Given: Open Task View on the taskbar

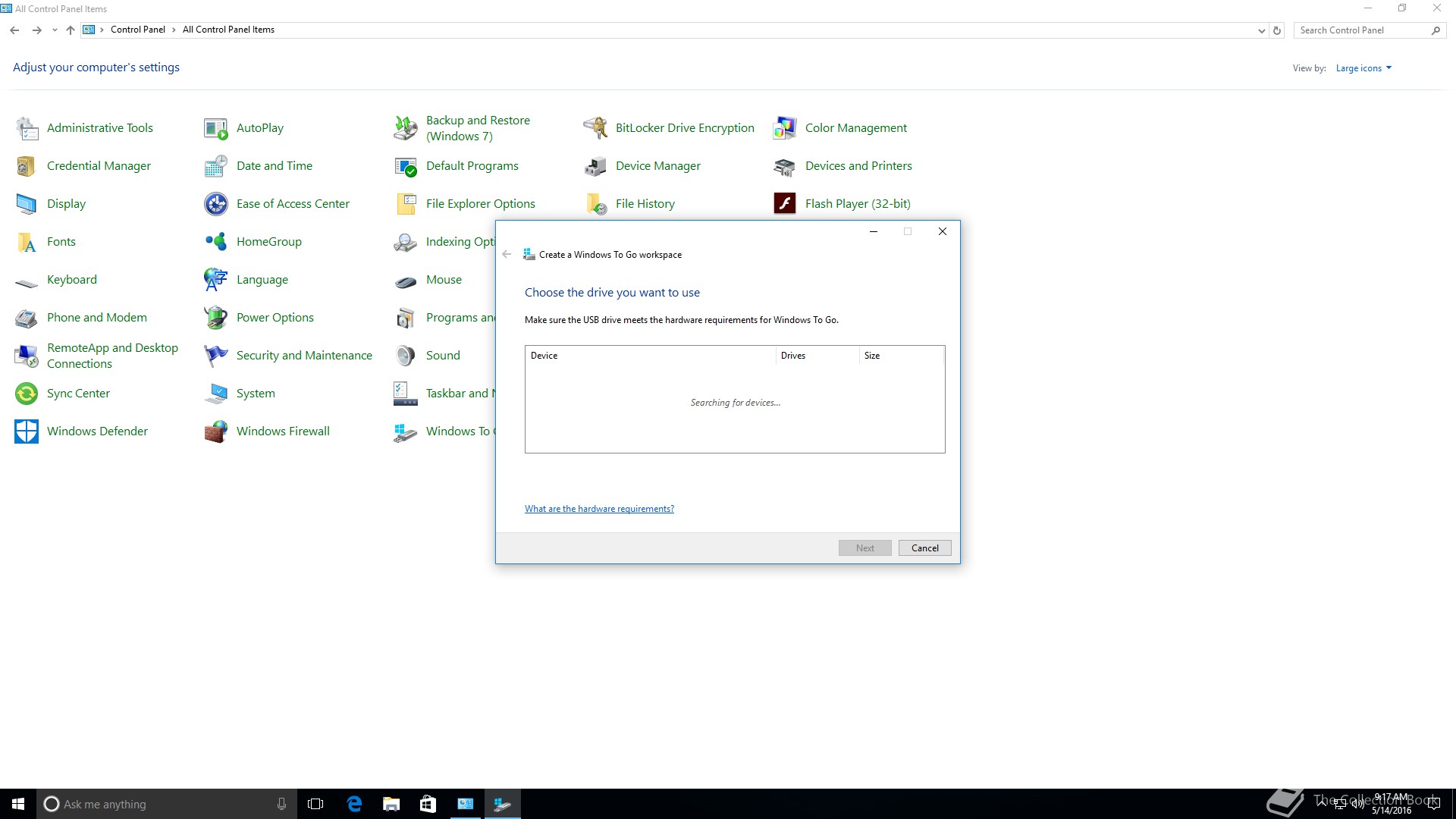Looking at the screenshot, I should [315, 804].
